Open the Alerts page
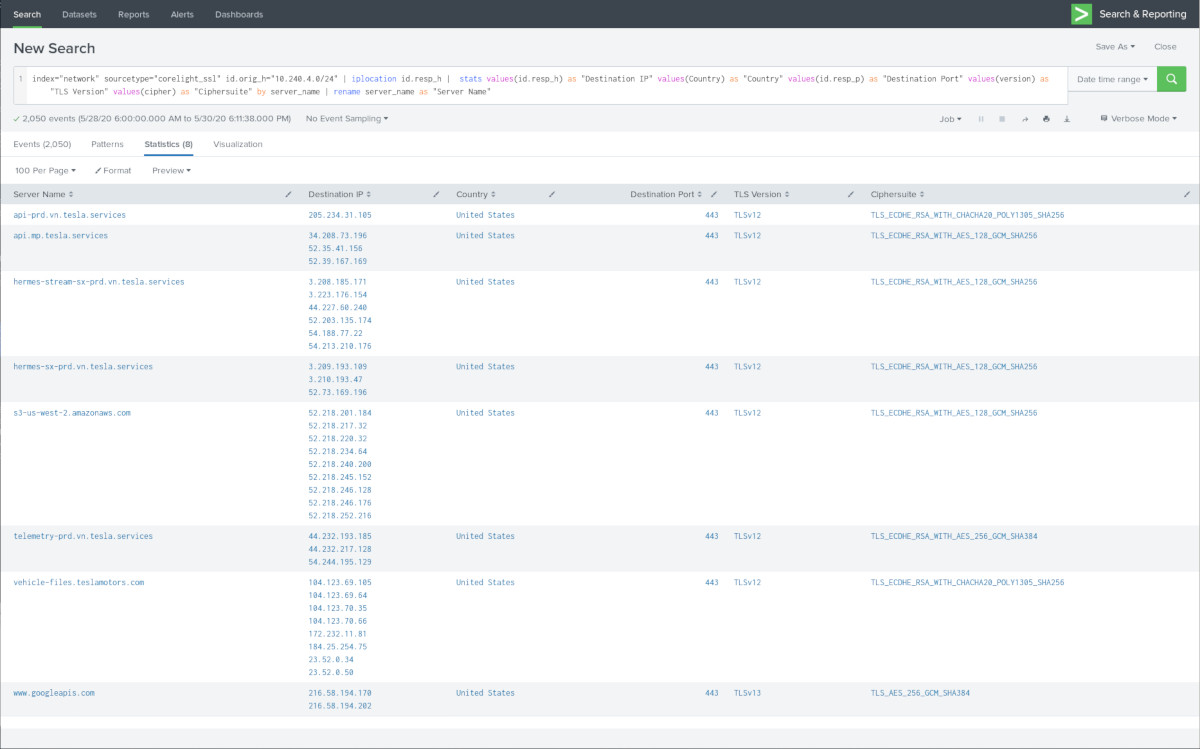 pos(182,15)
